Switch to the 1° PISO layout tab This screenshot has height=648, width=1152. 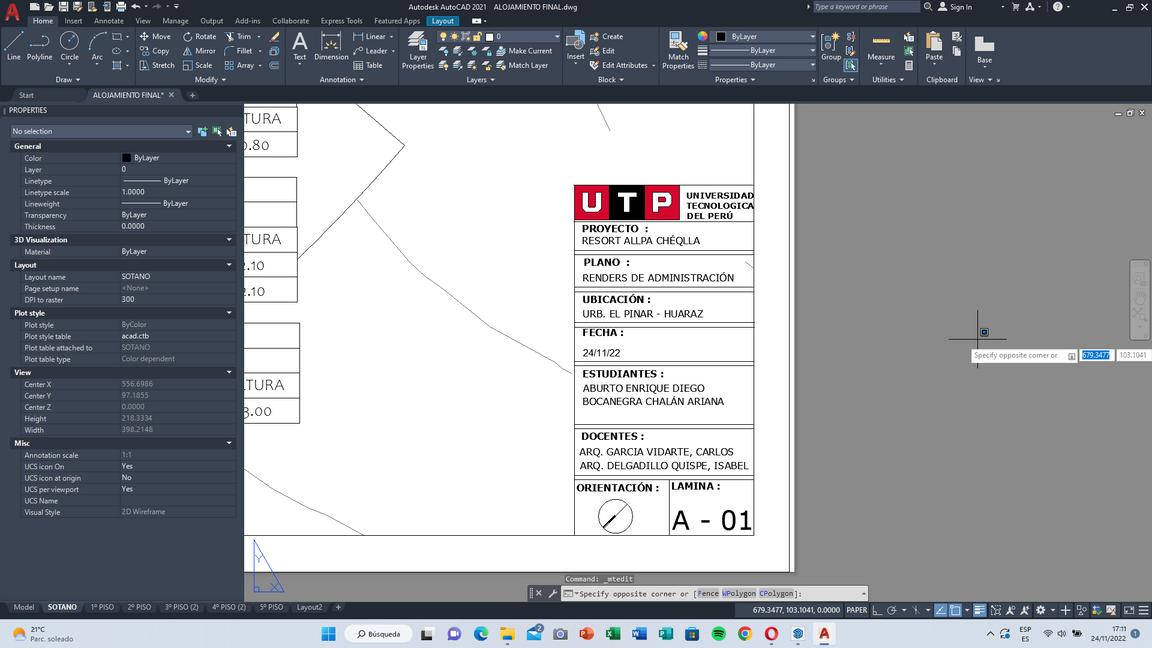tap(102, 608)
